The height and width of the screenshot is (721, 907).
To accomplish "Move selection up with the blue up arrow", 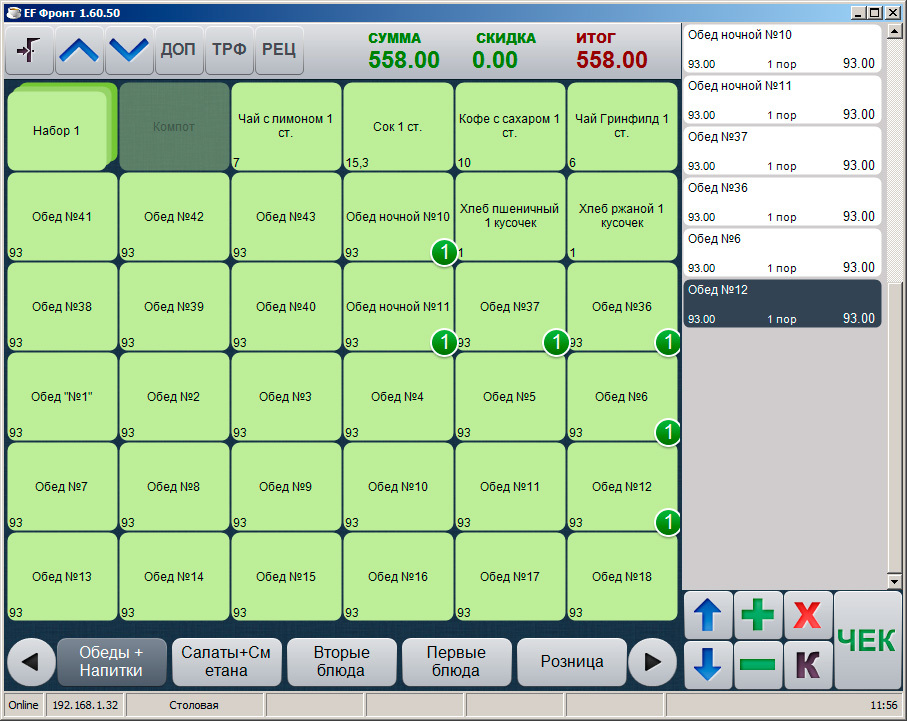I will [708, 615].
